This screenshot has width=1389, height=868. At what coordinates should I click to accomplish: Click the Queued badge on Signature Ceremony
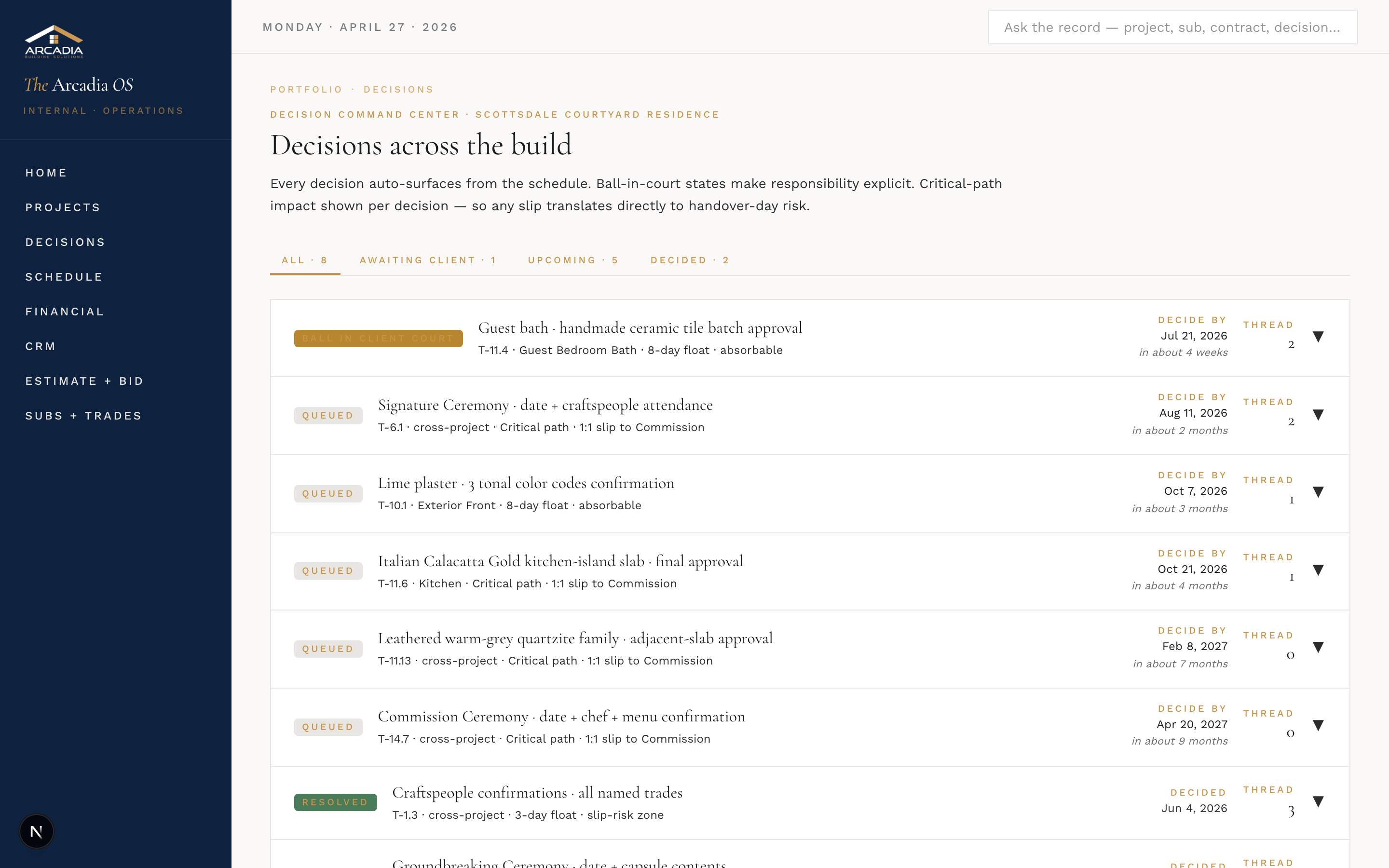point(328,416)
